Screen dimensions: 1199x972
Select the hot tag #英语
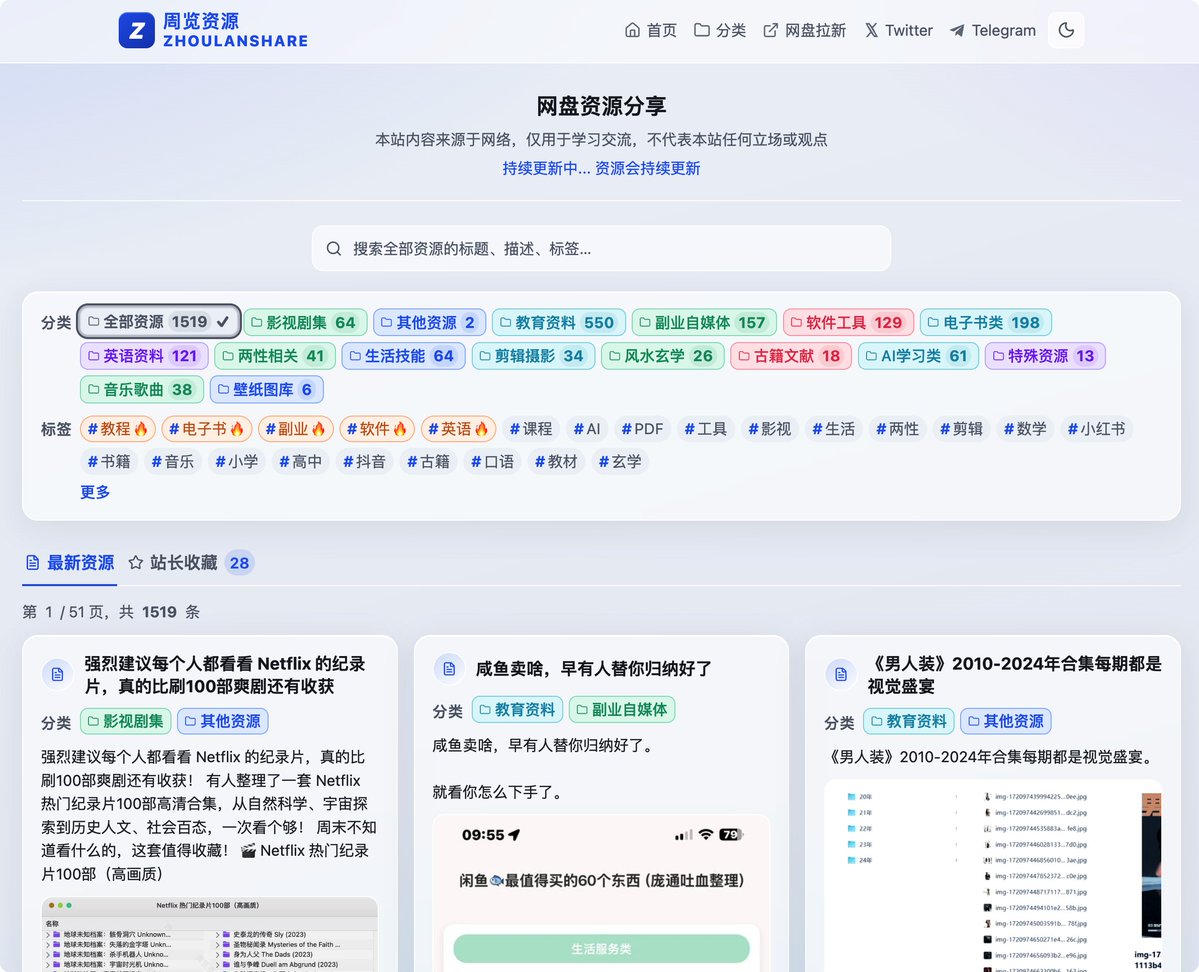pos(458,429)
